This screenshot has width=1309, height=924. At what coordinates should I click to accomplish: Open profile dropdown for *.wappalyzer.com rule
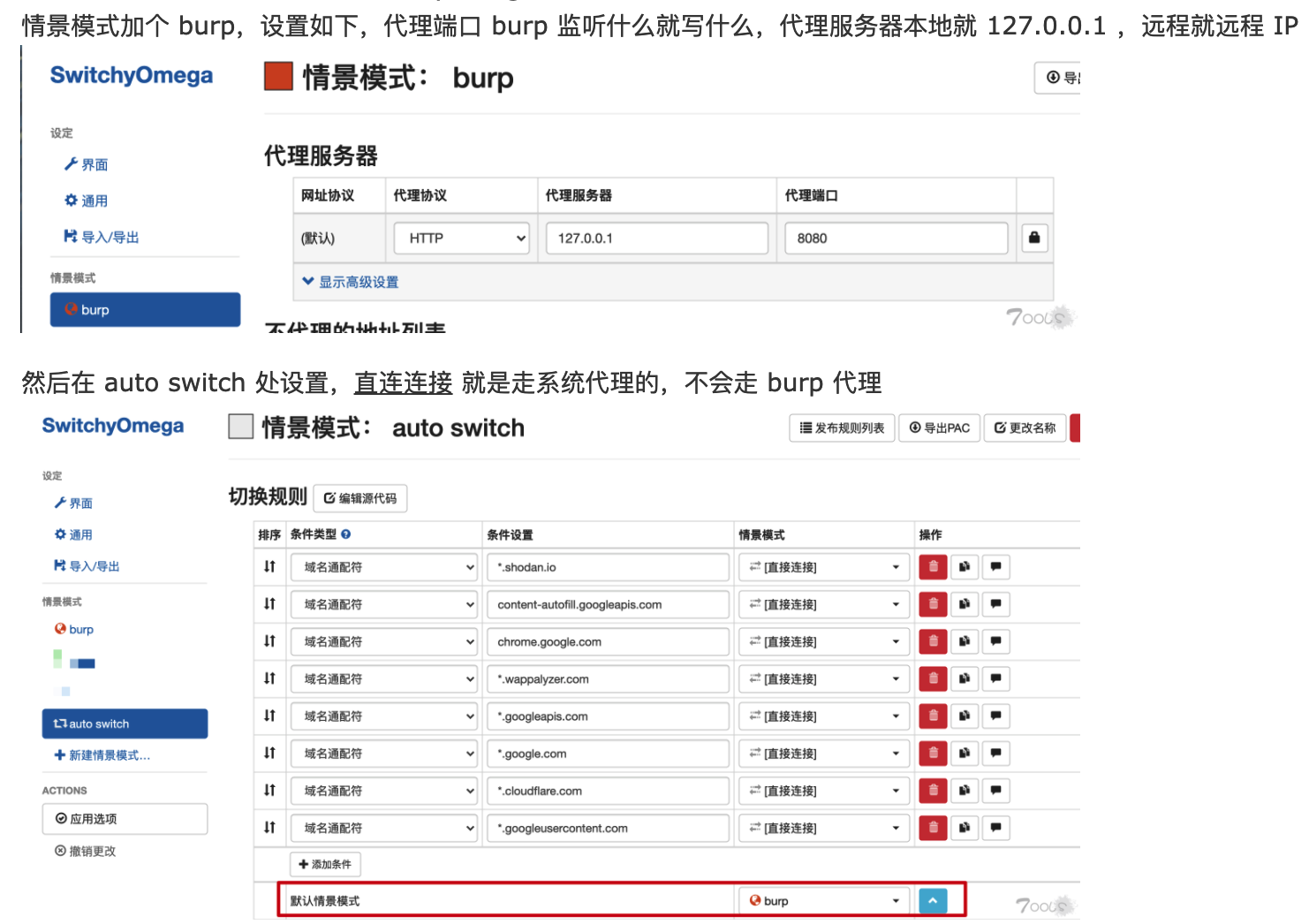pos(823,678)
